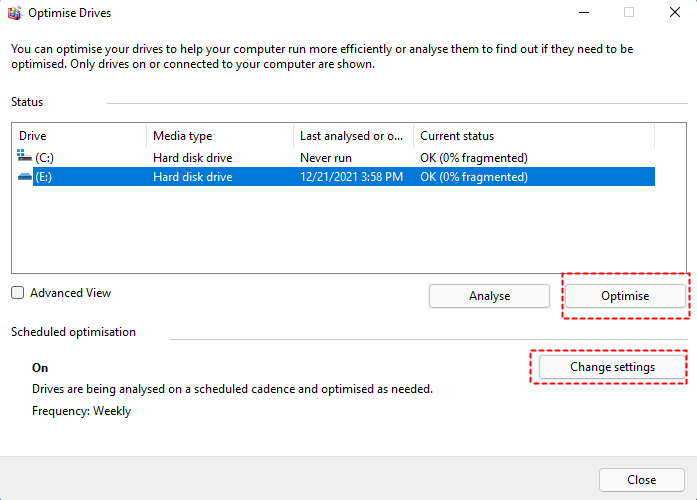Open Change settings for scheduled optimisation
This screenshot has width=697, height=500.
(x=612, y=367)
